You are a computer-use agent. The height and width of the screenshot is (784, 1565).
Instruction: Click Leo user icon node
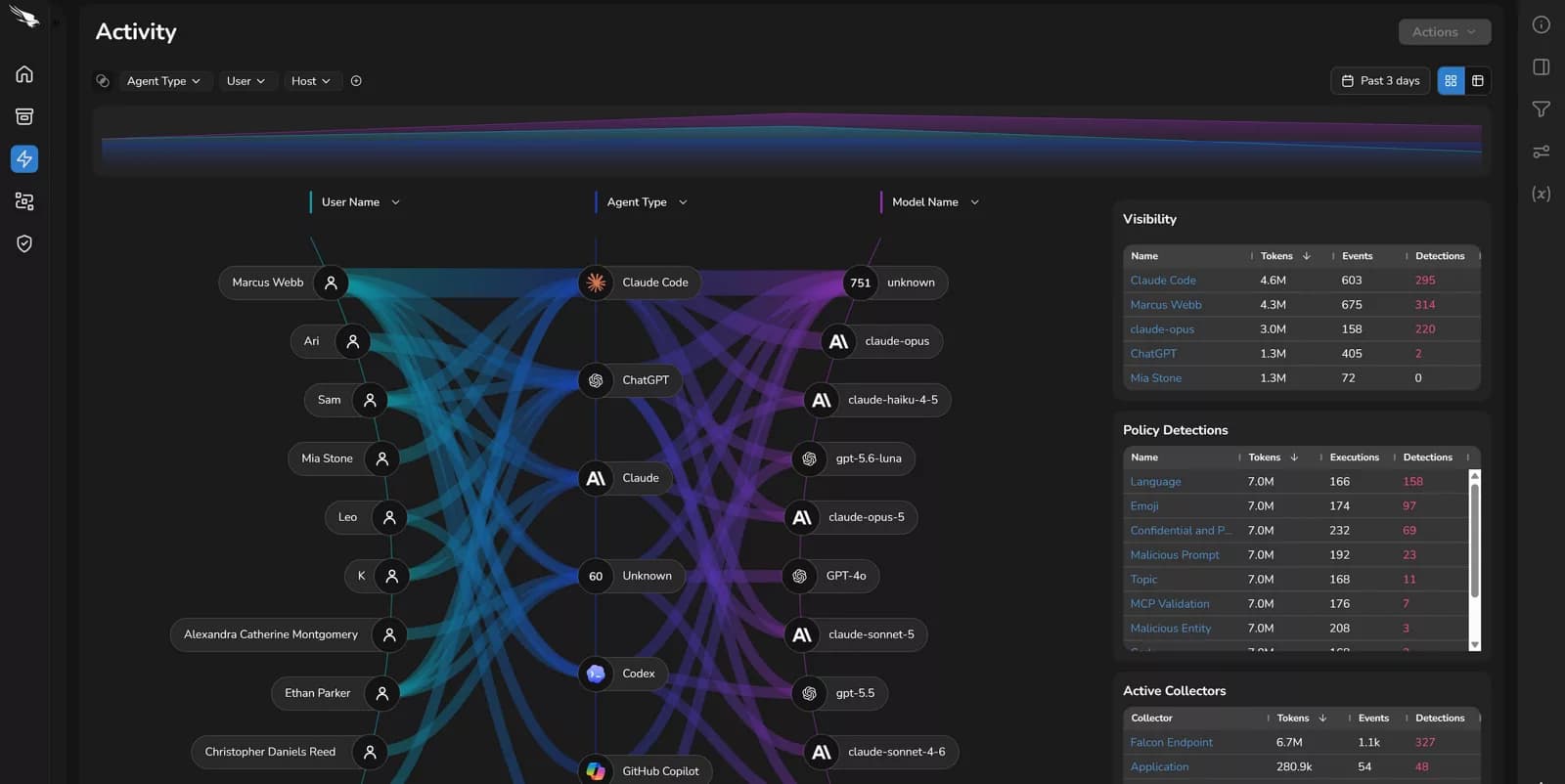[x=389, y=517]
